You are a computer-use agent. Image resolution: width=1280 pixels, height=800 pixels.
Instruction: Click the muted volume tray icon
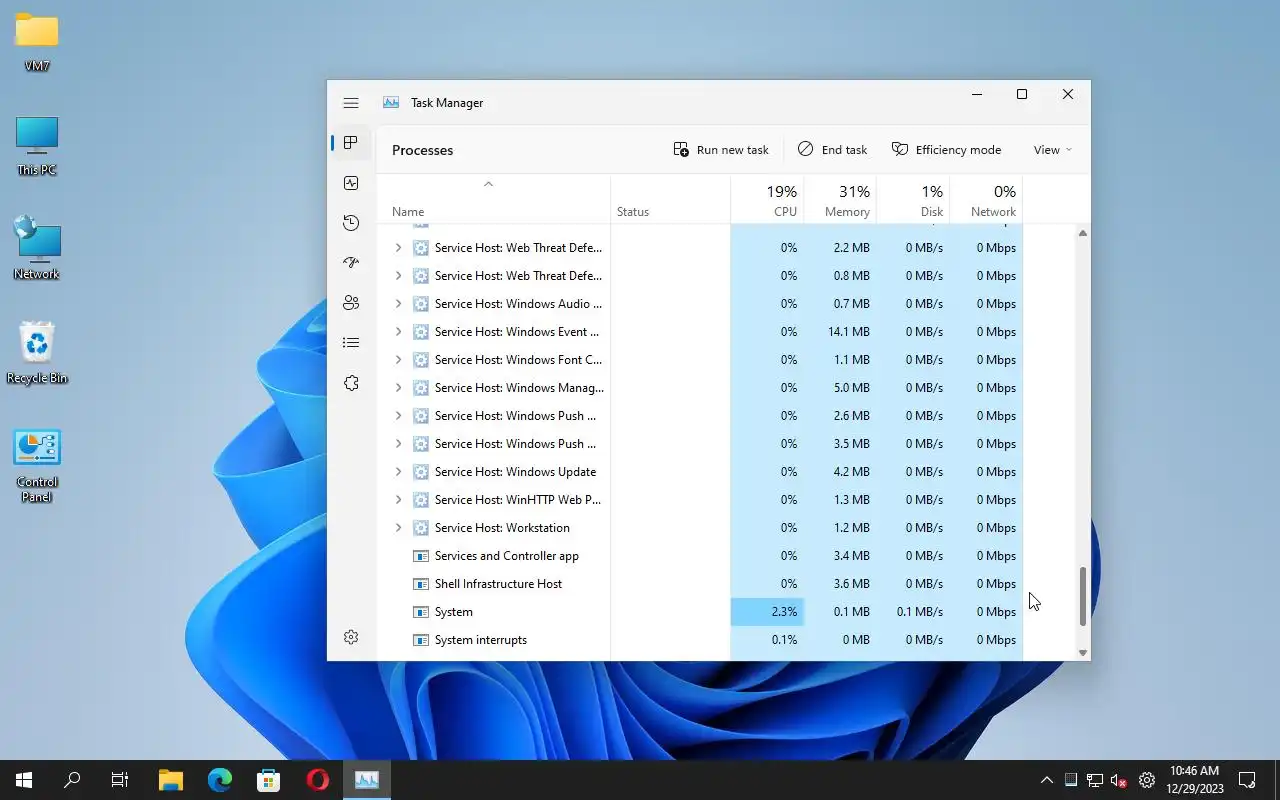(1119, 780)
